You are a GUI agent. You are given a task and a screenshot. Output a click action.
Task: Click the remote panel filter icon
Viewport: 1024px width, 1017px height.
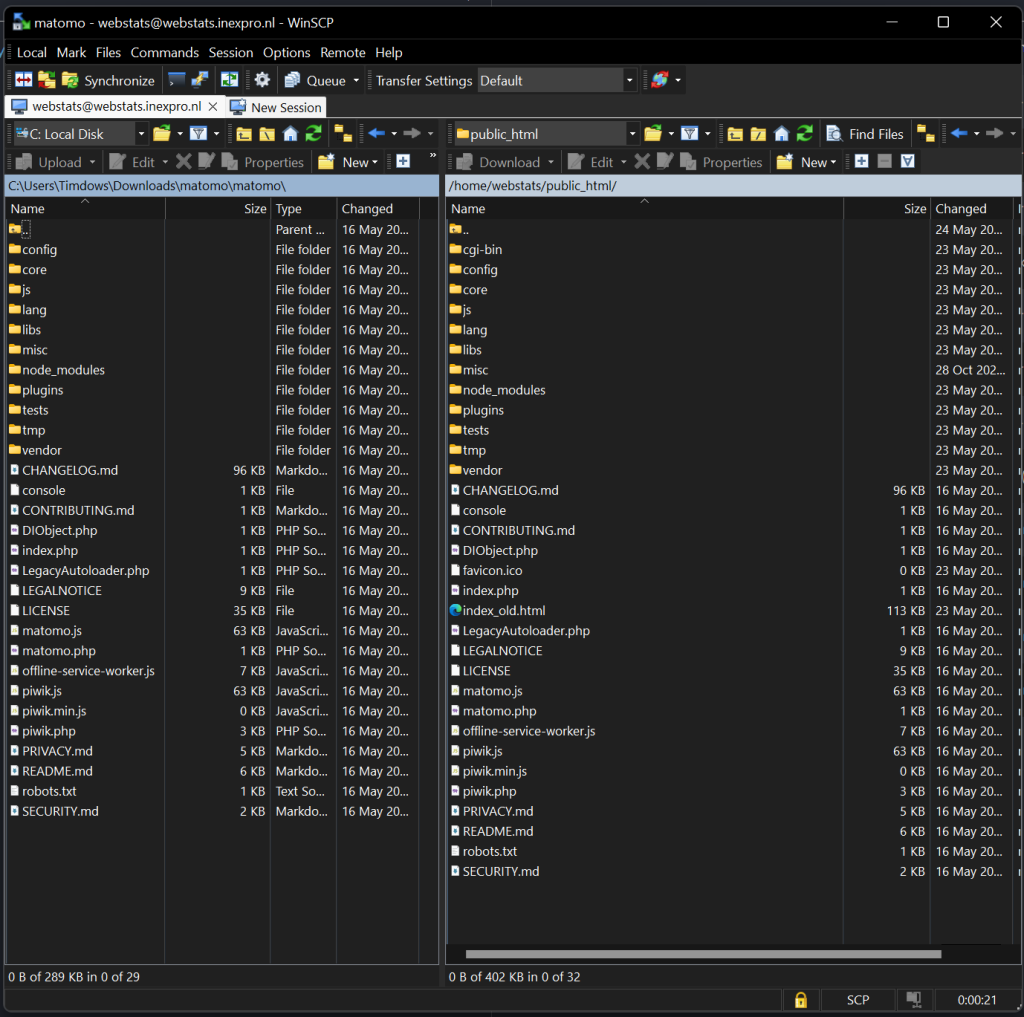click(690, 133)
